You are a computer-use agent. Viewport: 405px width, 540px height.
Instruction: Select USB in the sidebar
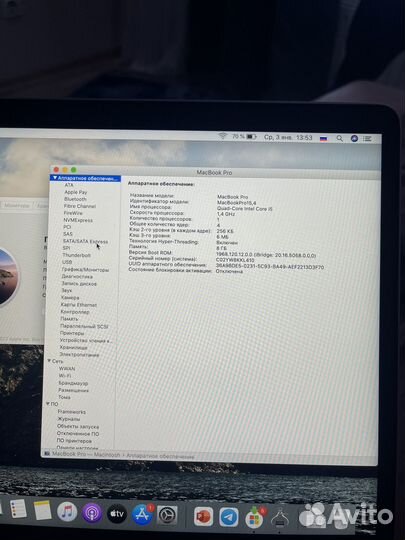67,262
